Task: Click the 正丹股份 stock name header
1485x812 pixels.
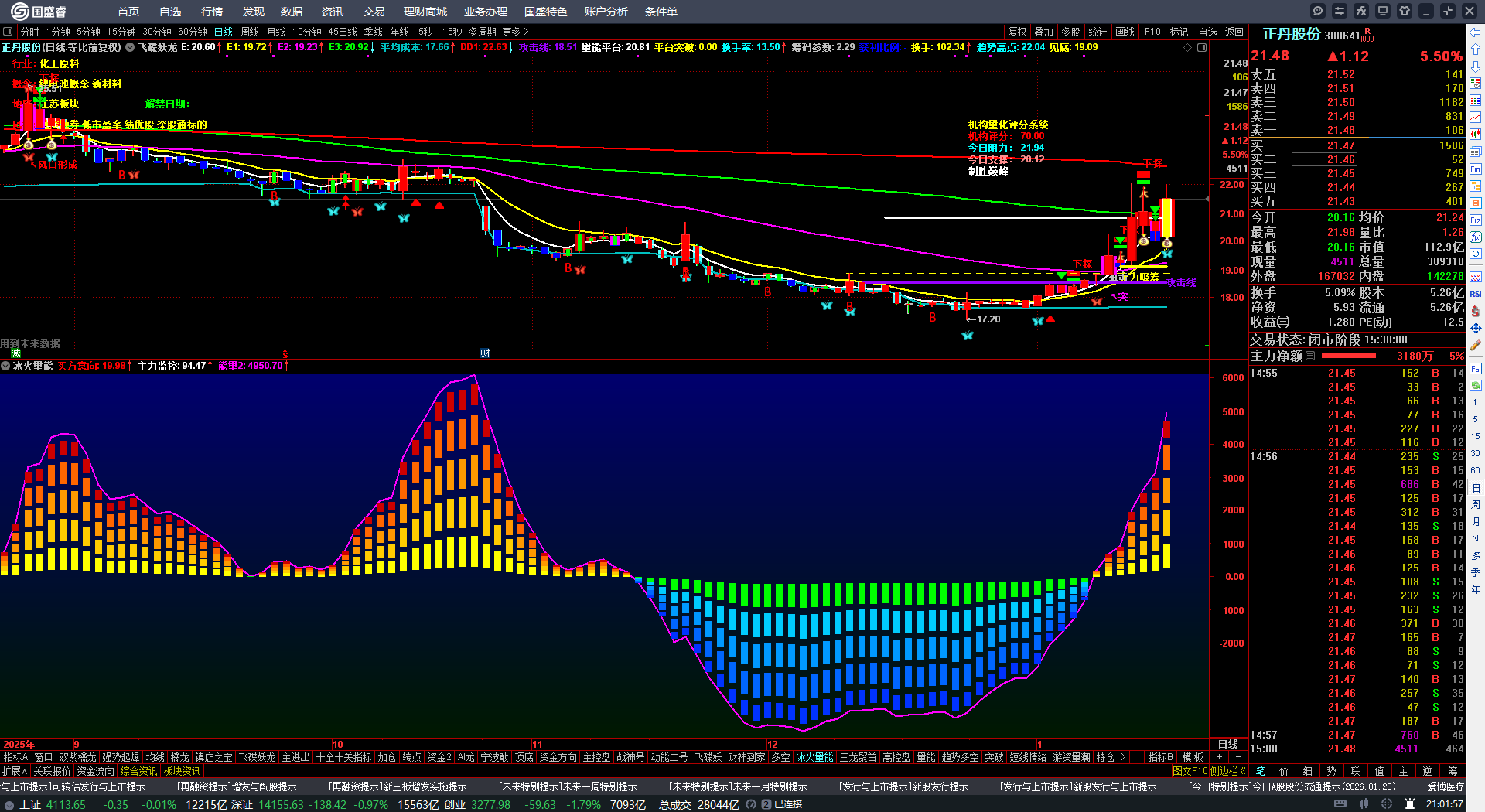Action: [x=1291, y=35]
